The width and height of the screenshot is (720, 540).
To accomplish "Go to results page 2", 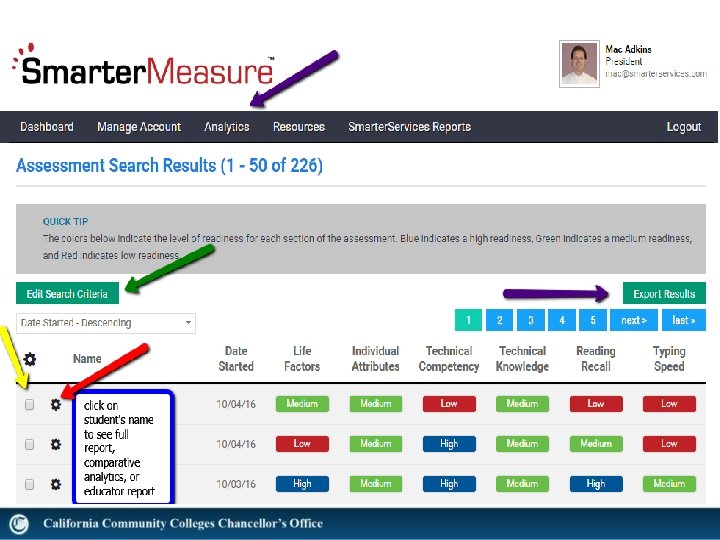I will coord(500,320).
